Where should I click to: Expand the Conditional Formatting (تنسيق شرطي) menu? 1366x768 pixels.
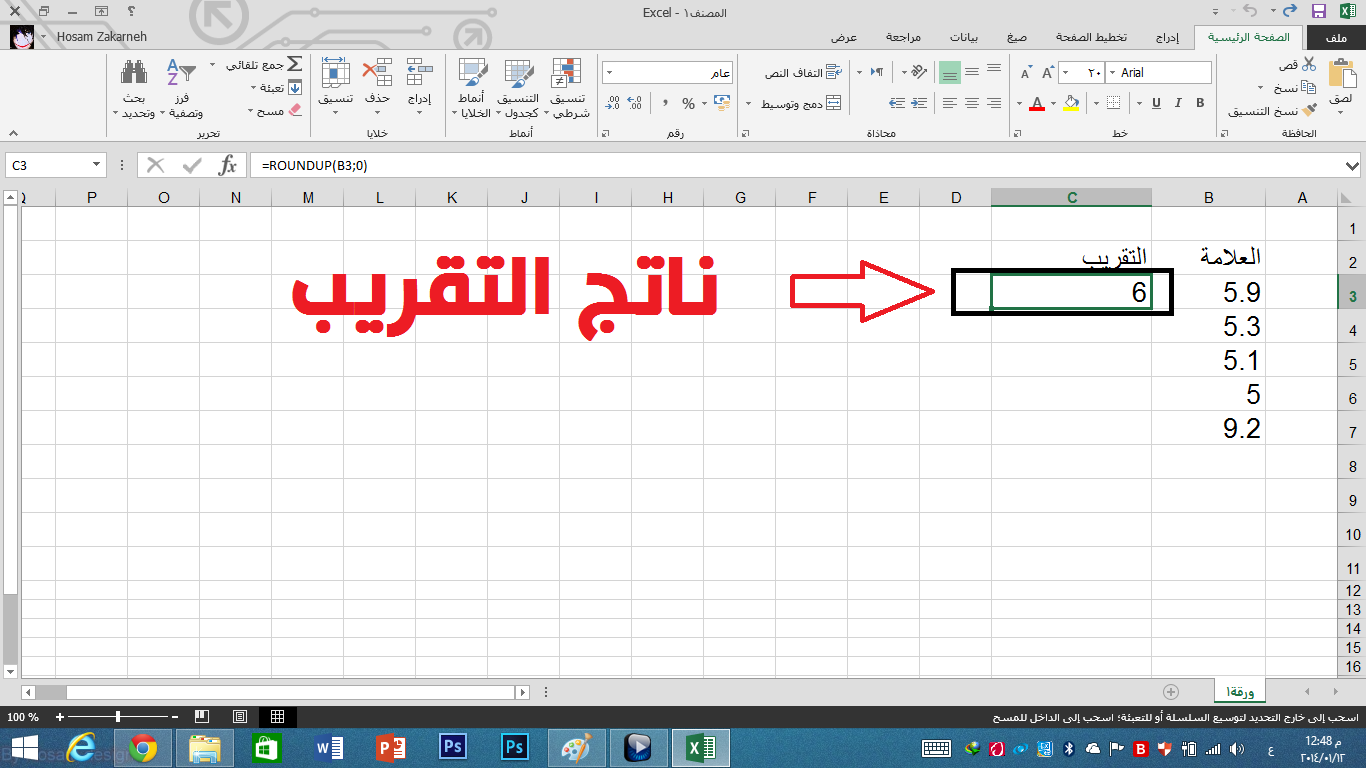[x=570, y=88]
